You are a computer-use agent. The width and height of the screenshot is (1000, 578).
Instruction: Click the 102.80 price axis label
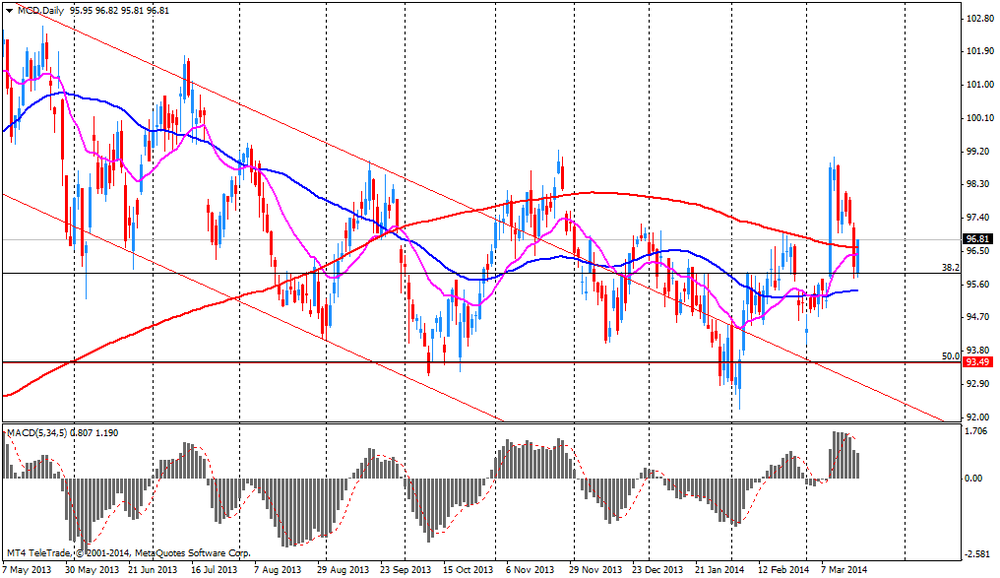[980, 19]
